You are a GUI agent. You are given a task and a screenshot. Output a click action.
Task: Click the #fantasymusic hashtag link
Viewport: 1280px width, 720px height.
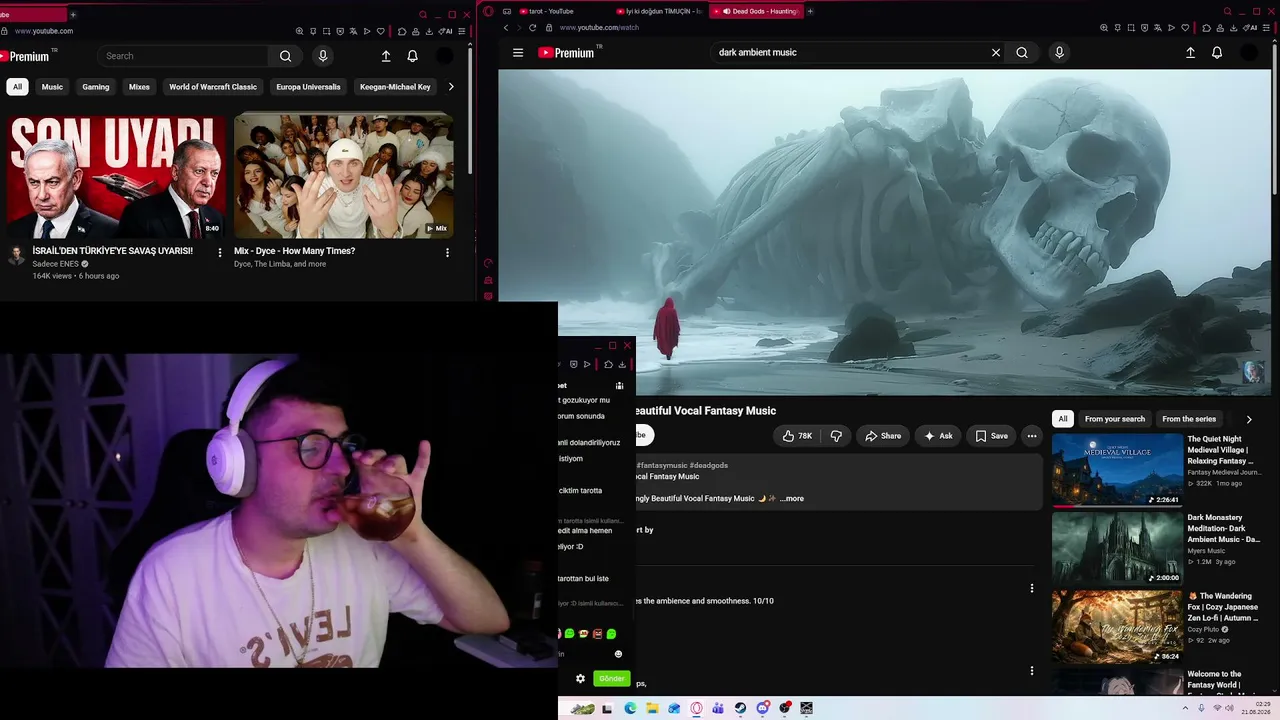click(x=661, y=465)
